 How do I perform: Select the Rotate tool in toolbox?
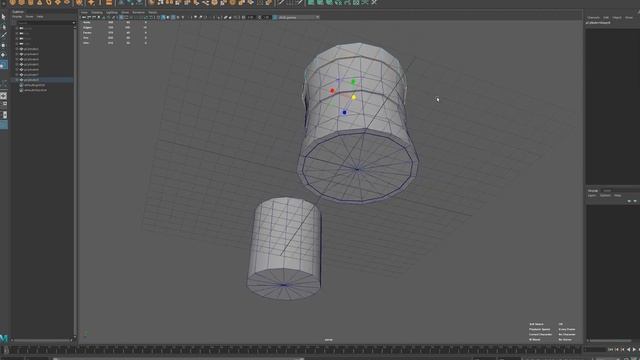click(x=4, y=55)
